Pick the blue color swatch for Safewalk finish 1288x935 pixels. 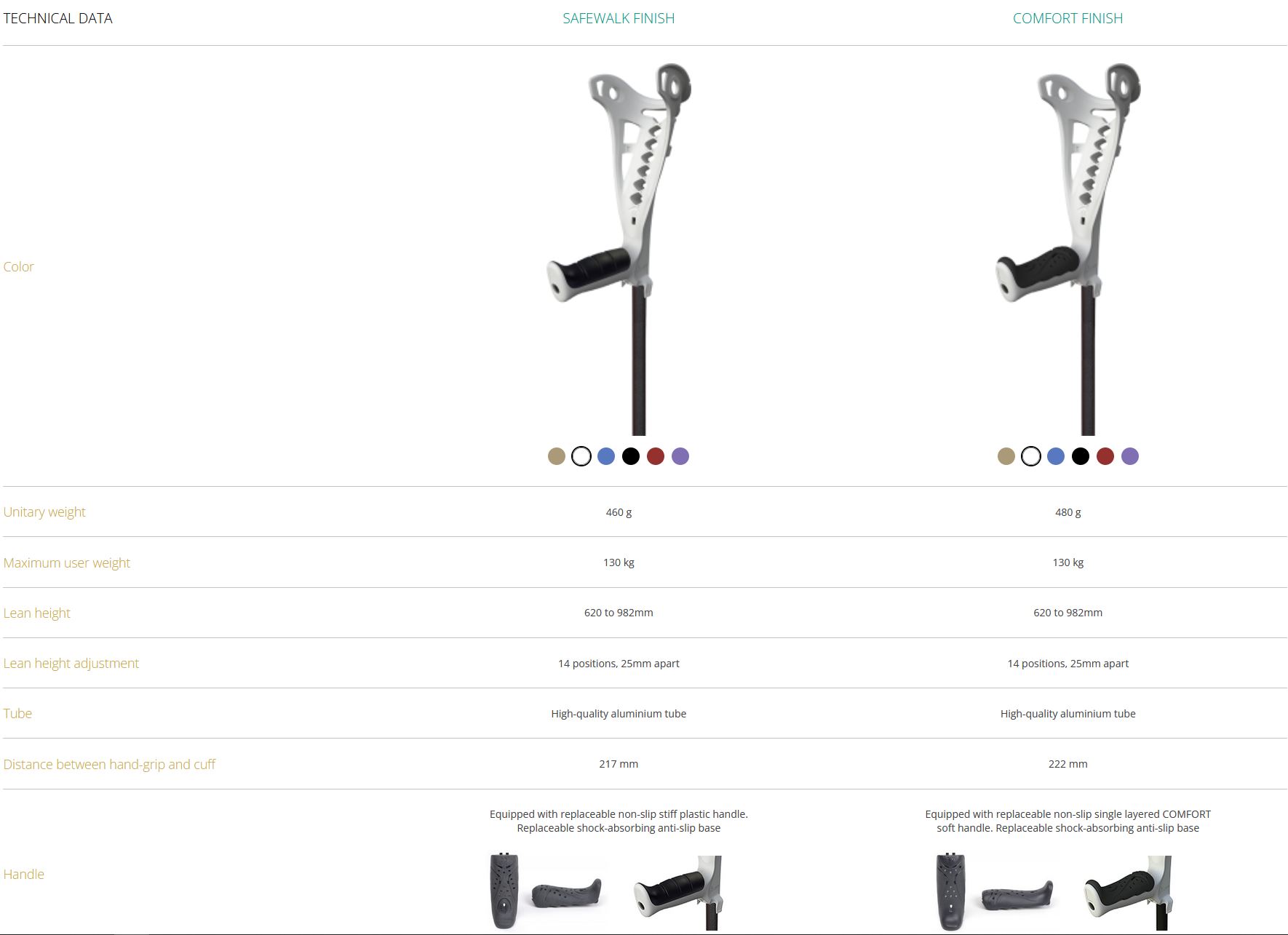point(606,456)
